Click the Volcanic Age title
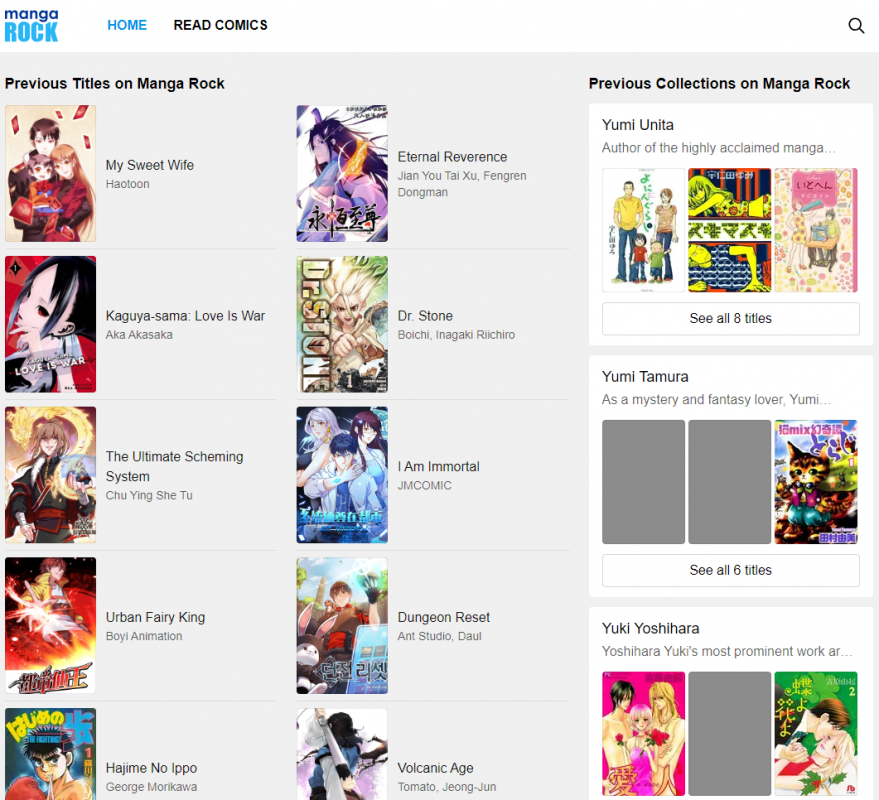The image size is (879, 800). click(x=436, y=768)
